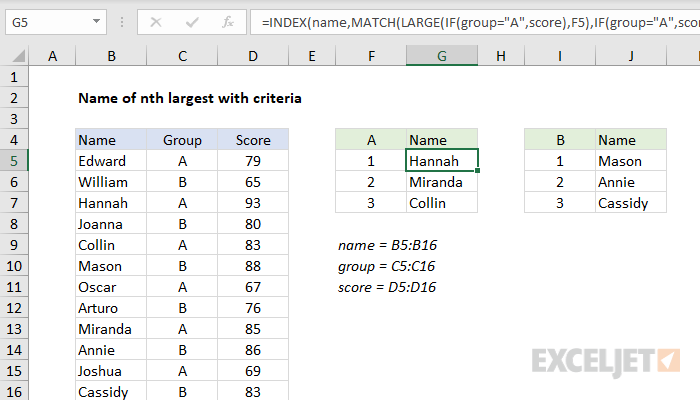Grab the fill handle of cell G5
Image resolution: width=700 pixels, height=400 pixels.
[478, 171]
